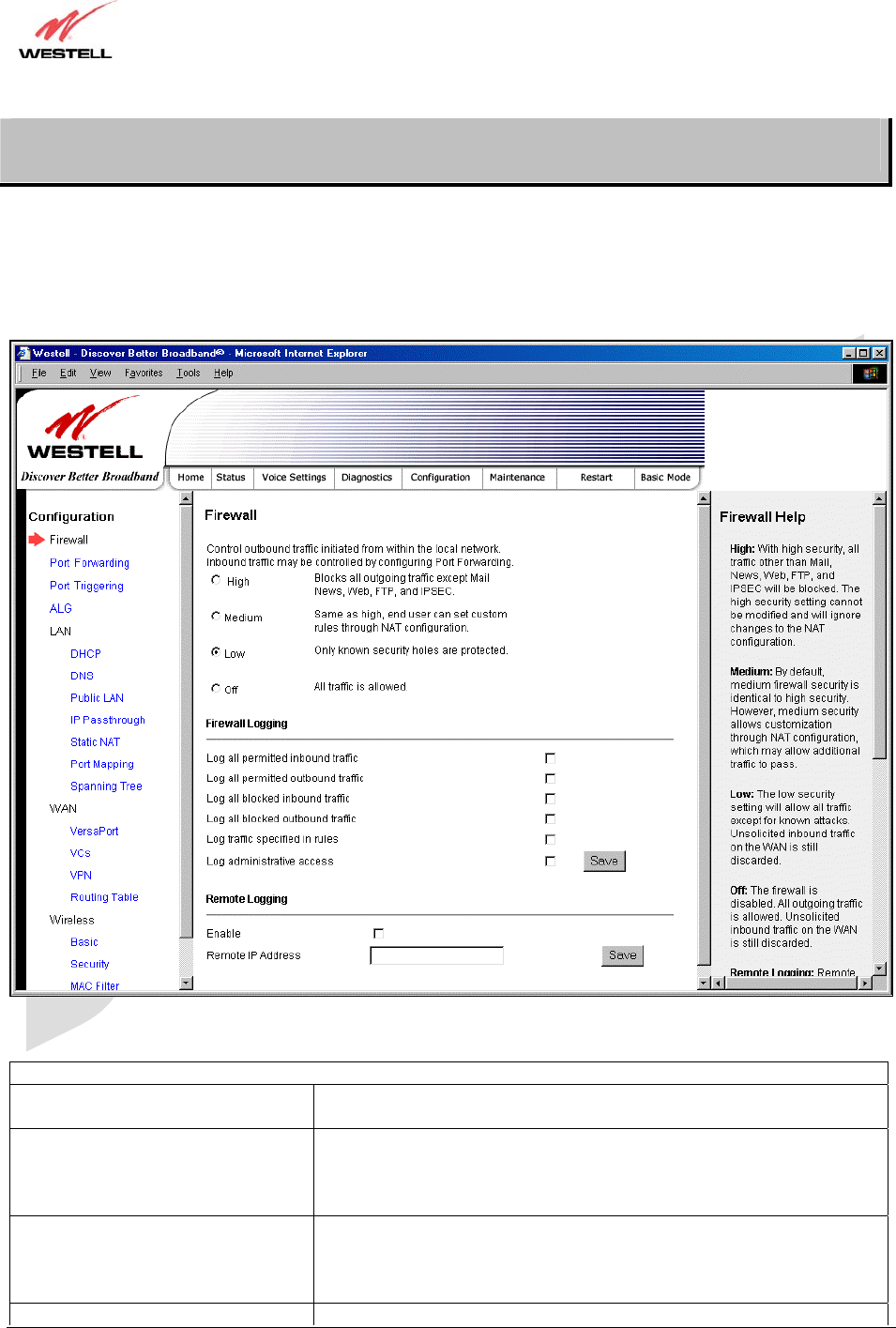Save the Firewall Logging settings
This screenshot has height=1328, width=896.
click(604, 861)
